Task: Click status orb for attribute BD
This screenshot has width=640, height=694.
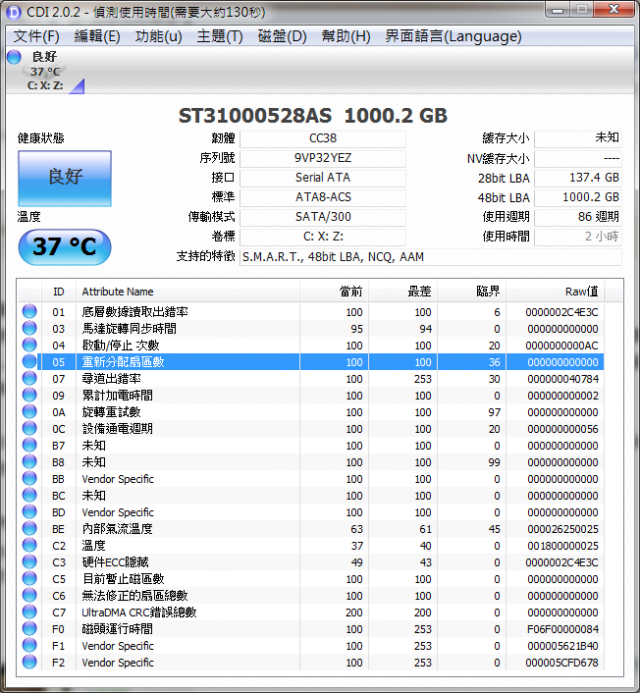Action: pyautogui.click(x=29, y=512)
